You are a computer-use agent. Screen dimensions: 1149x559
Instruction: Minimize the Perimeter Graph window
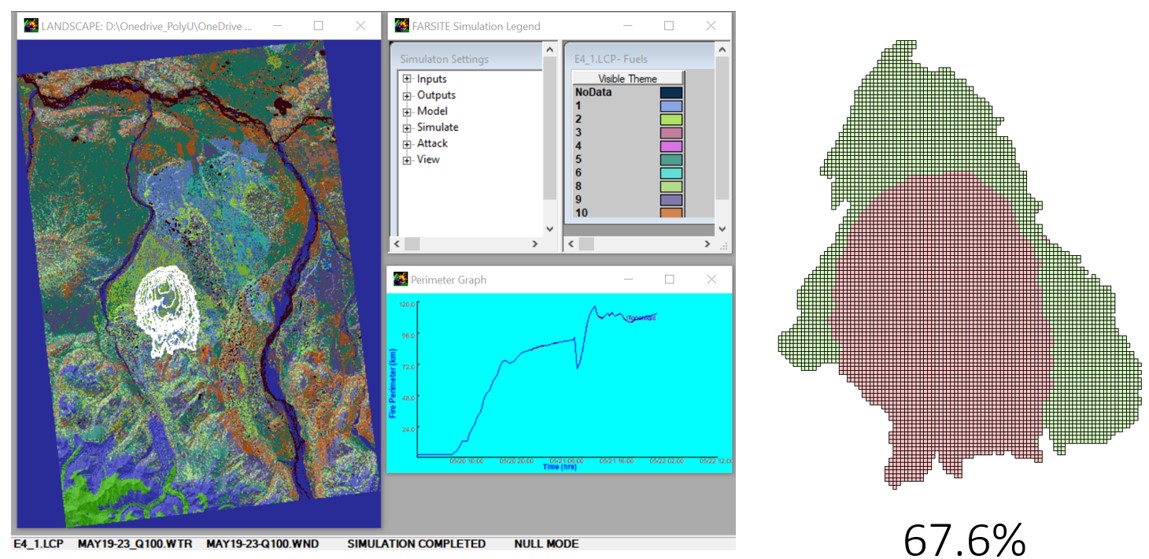[x=627, y=280]
